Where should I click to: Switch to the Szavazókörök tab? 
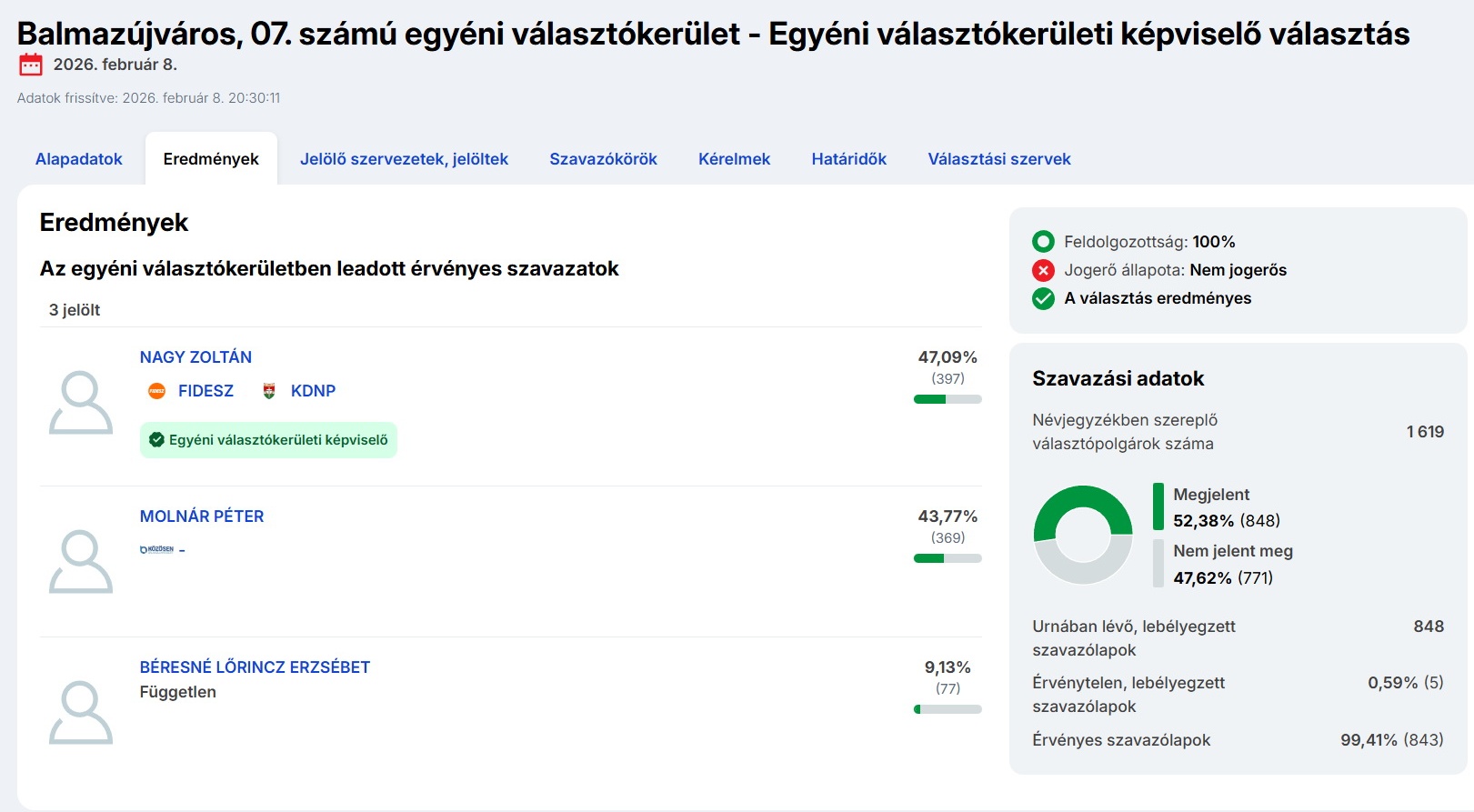point(603,159)
